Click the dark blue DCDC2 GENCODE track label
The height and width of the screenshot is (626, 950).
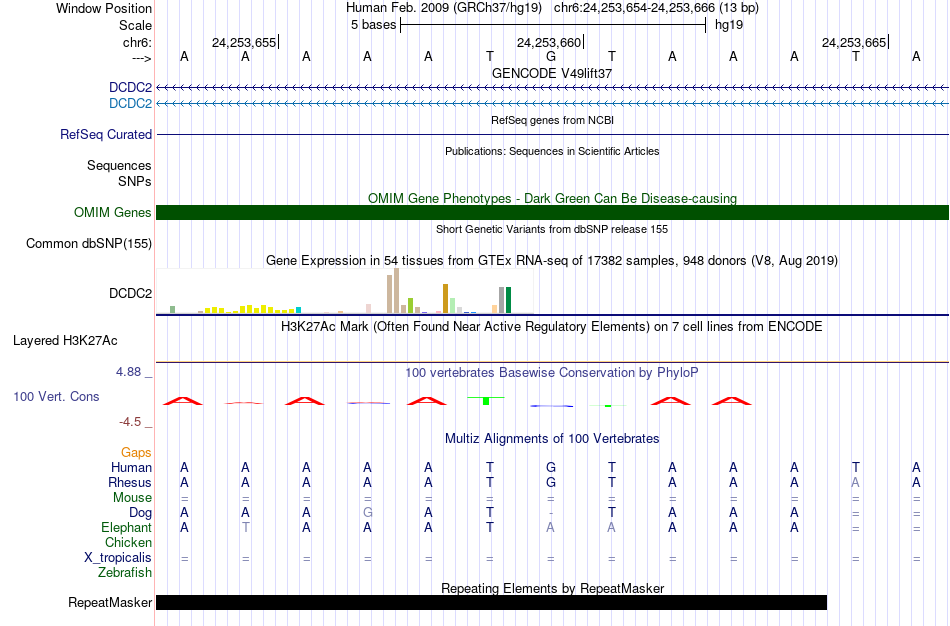click(130, 87)
